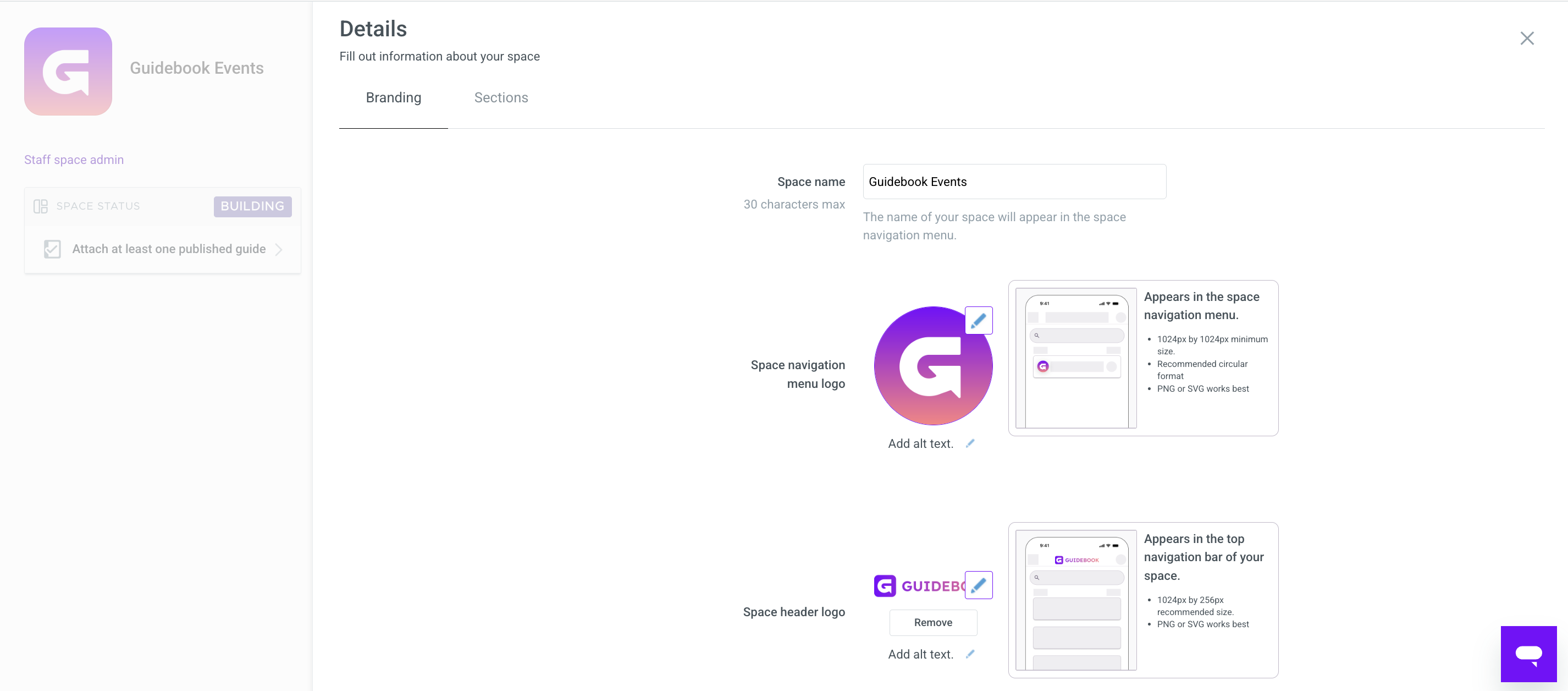Switch to the Branding tab
Viewport: 1568px width, 691px height.
click(x=393, y=97)
